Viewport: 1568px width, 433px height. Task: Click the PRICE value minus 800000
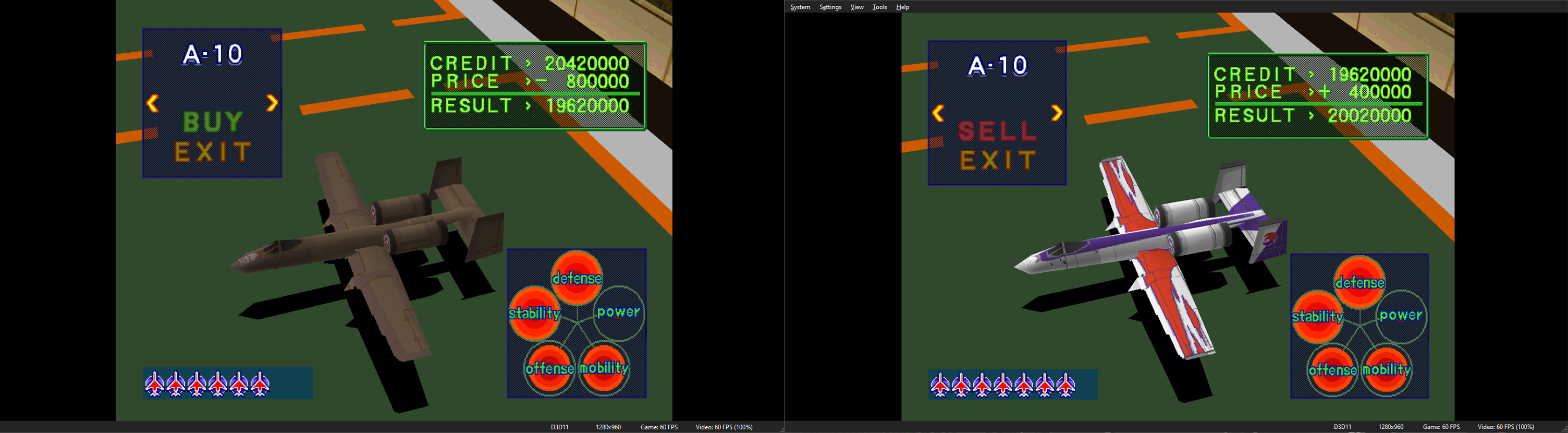tap(582, 81)
